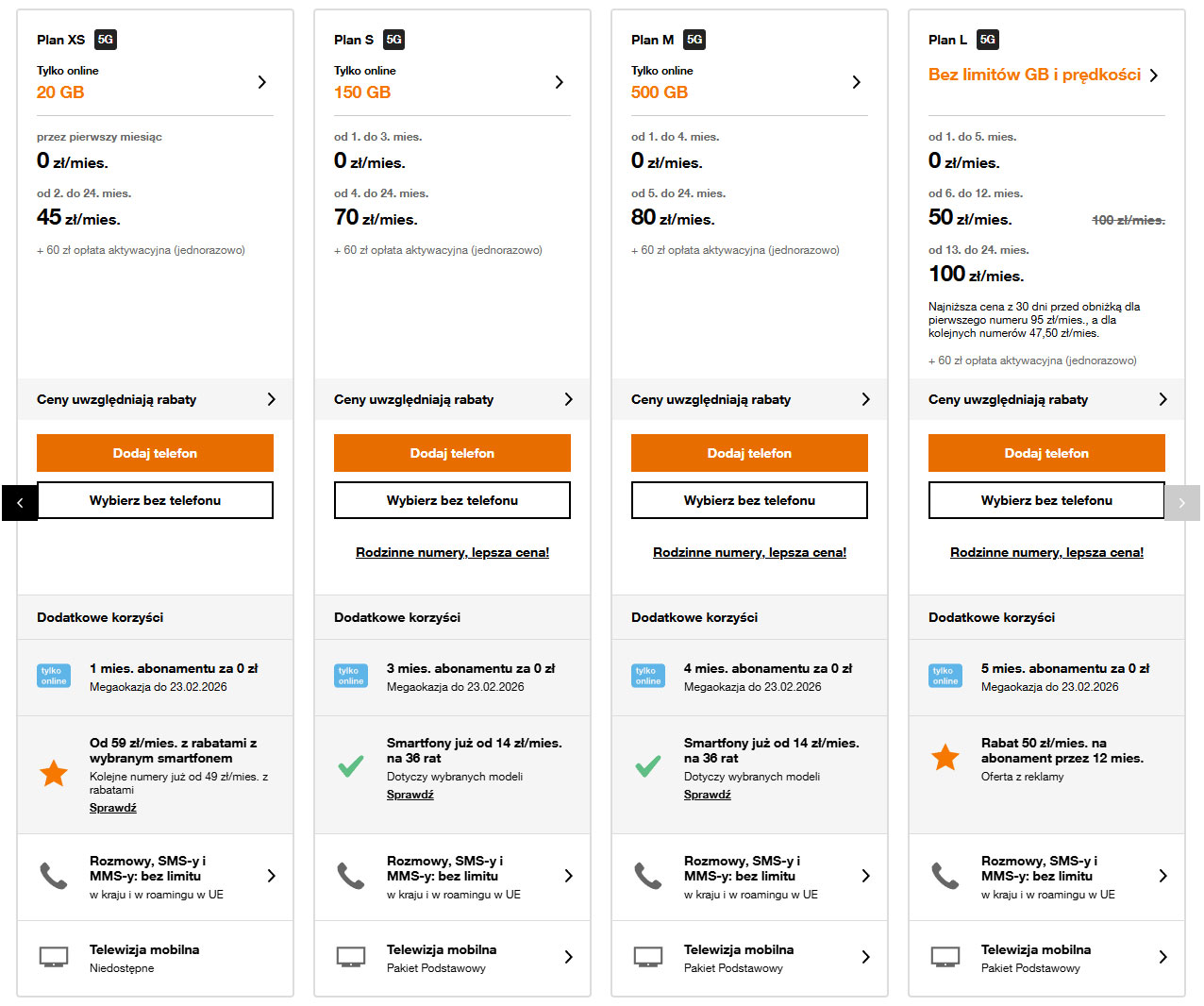Viewport: 1204px width, 1006px height.
Task: Go to previous plans with left carousel arrow
Action: 19,503
